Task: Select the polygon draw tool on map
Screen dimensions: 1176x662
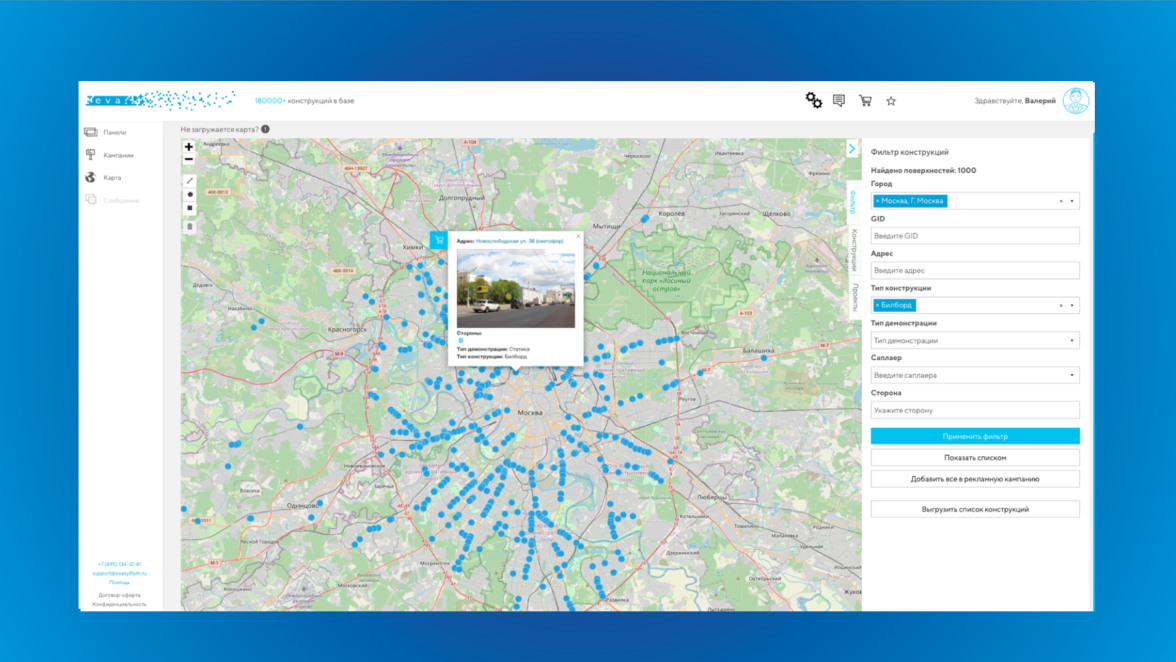Action: click(190, 195)
